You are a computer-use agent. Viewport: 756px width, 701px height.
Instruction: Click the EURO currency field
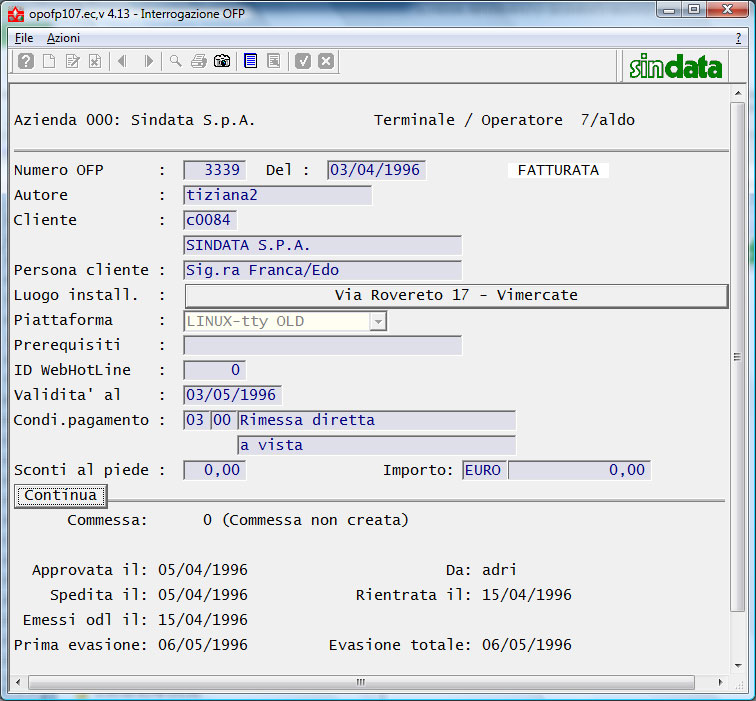484,470
